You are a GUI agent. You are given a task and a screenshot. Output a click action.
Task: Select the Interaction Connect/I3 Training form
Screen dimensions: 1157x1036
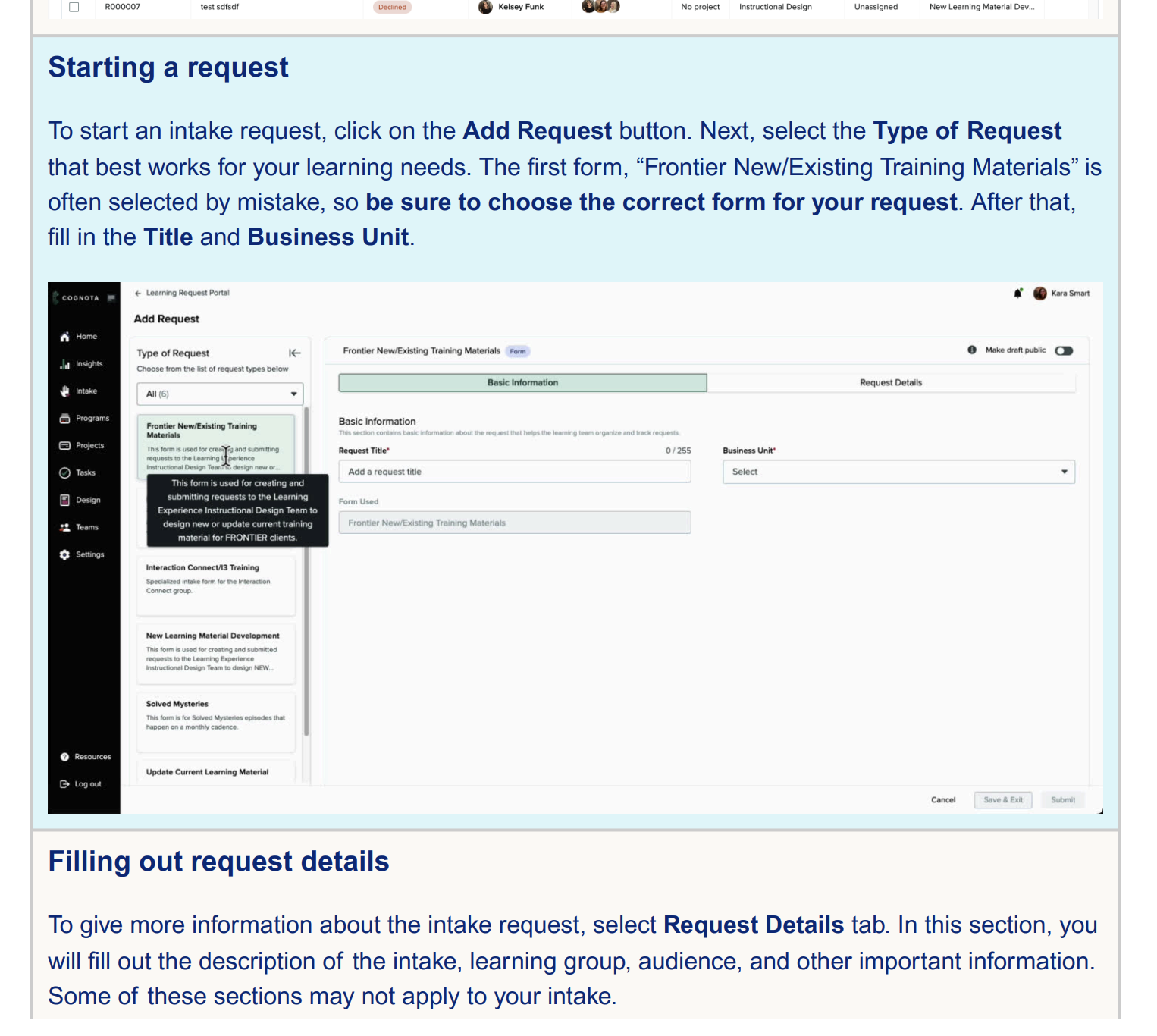pyautogui.click(x=216, y=585)
